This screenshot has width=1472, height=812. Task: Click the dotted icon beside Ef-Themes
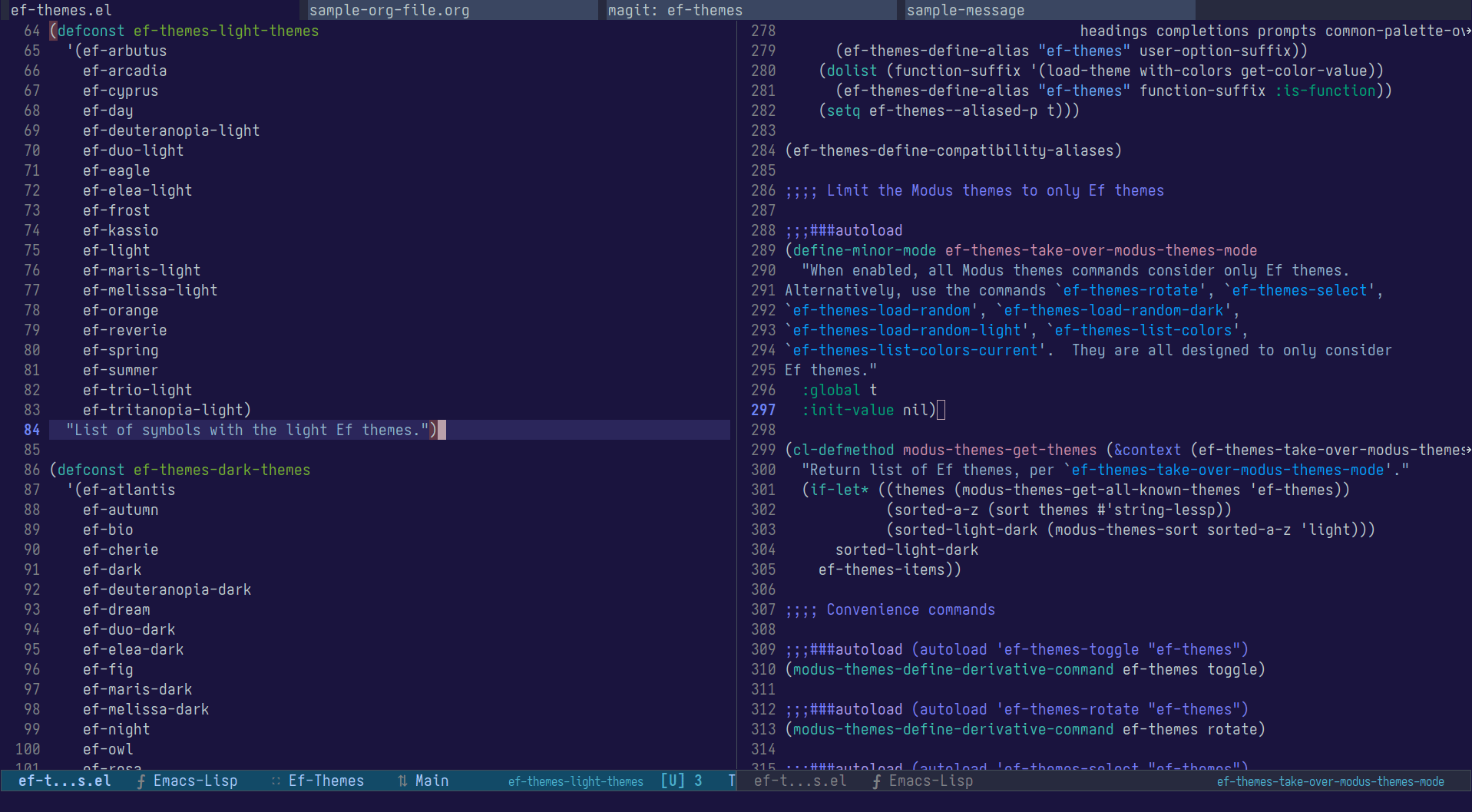pyautogui.click(x=276, y=781)
